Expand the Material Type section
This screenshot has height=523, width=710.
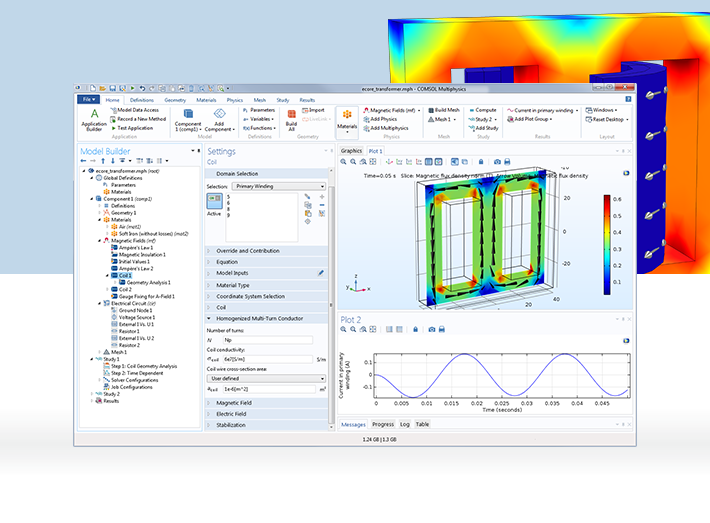(x=267, y=285)
